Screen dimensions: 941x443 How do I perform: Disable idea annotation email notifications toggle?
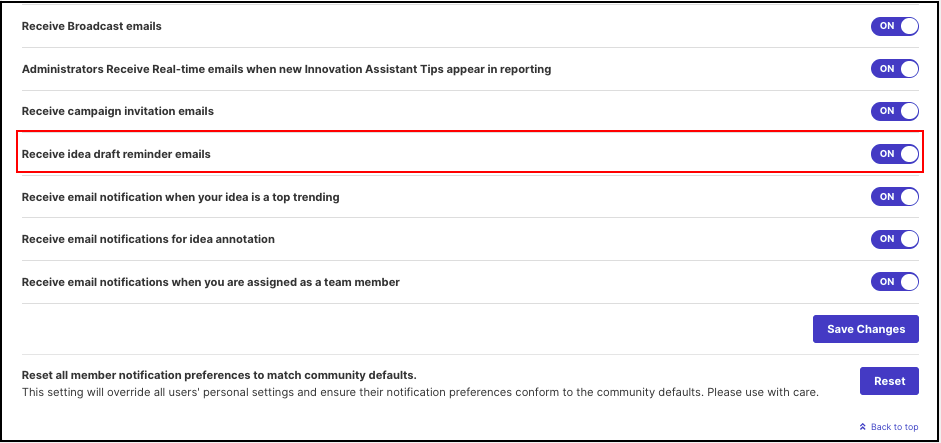click(895, 239)
